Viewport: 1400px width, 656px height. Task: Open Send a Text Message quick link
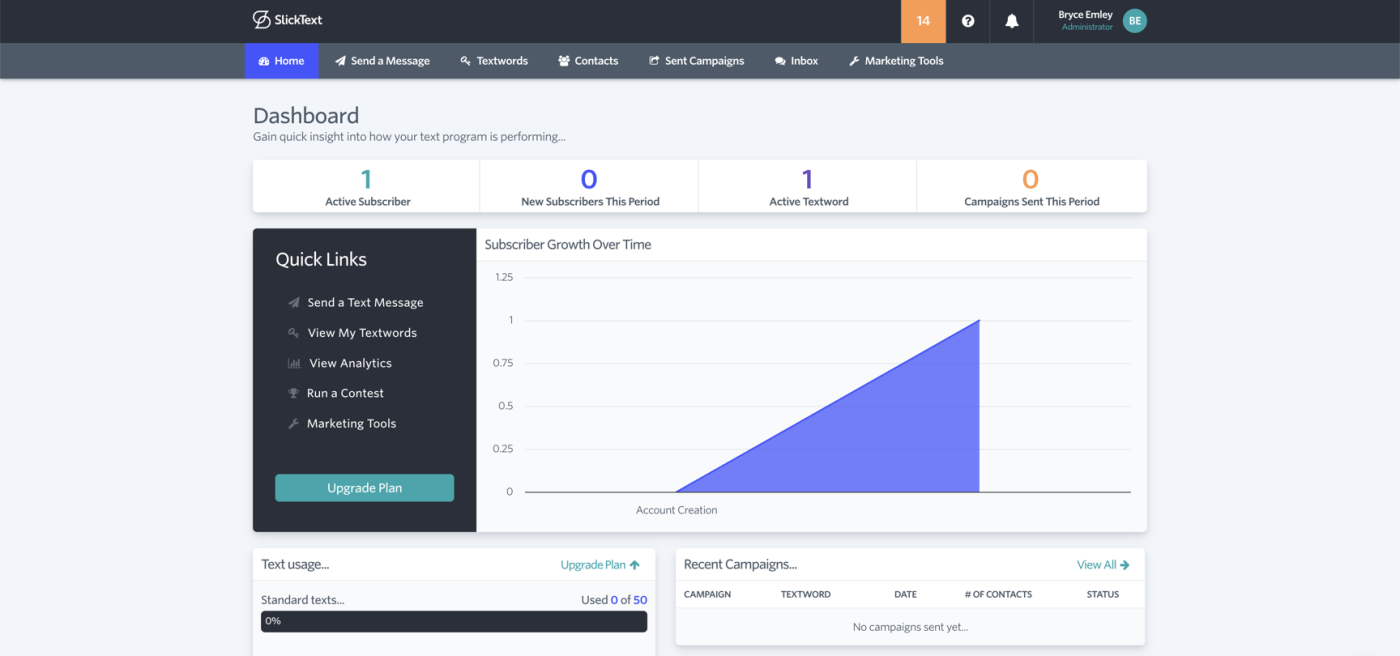(365, 302)
